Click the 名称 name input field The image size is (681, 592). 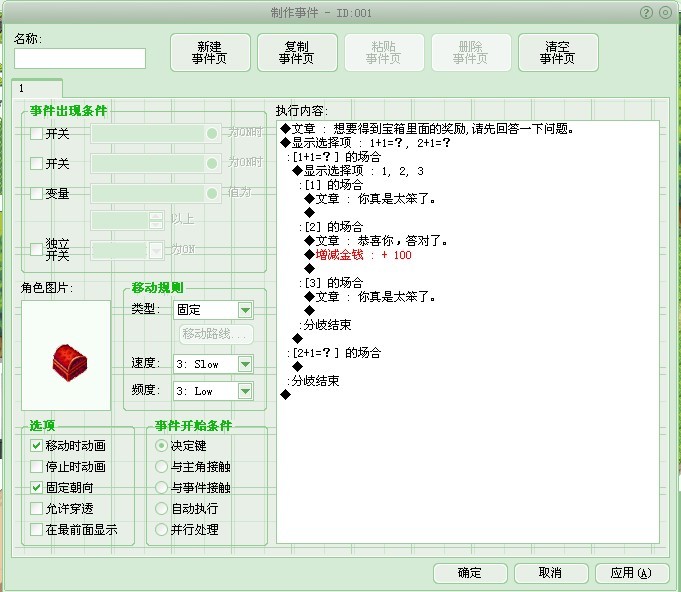(x=80, y=59)
